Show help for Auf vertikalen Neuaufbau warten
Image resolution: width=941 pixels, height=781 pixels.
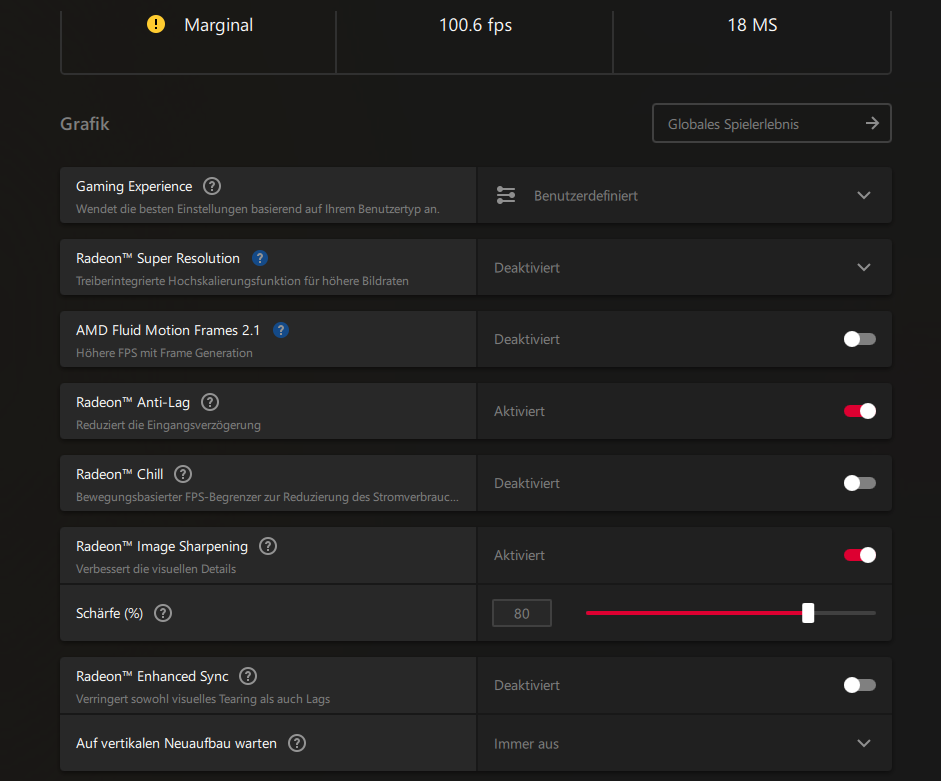297,743
